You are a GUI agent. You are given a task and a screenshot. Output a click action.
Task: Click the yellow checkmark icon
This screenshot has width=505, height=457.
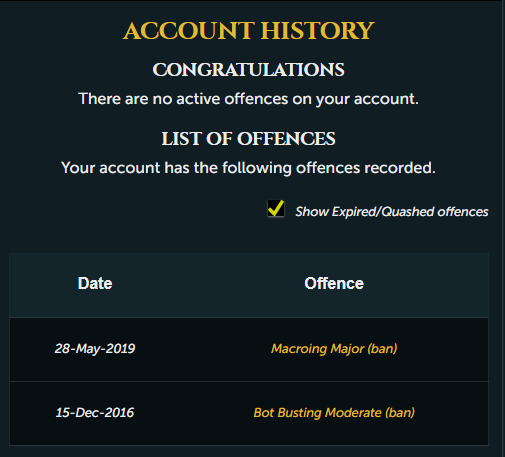point(276,208)
